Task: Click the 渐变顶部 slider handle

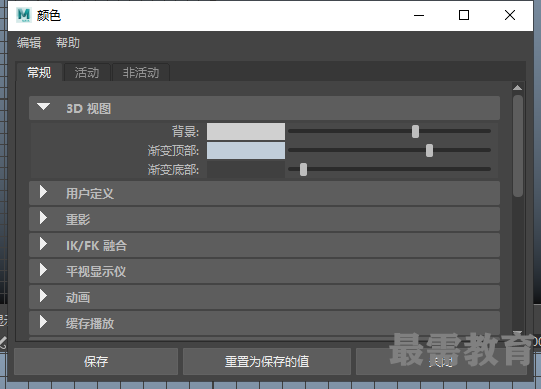Action: pyautogui.click(x=429, y=150)
